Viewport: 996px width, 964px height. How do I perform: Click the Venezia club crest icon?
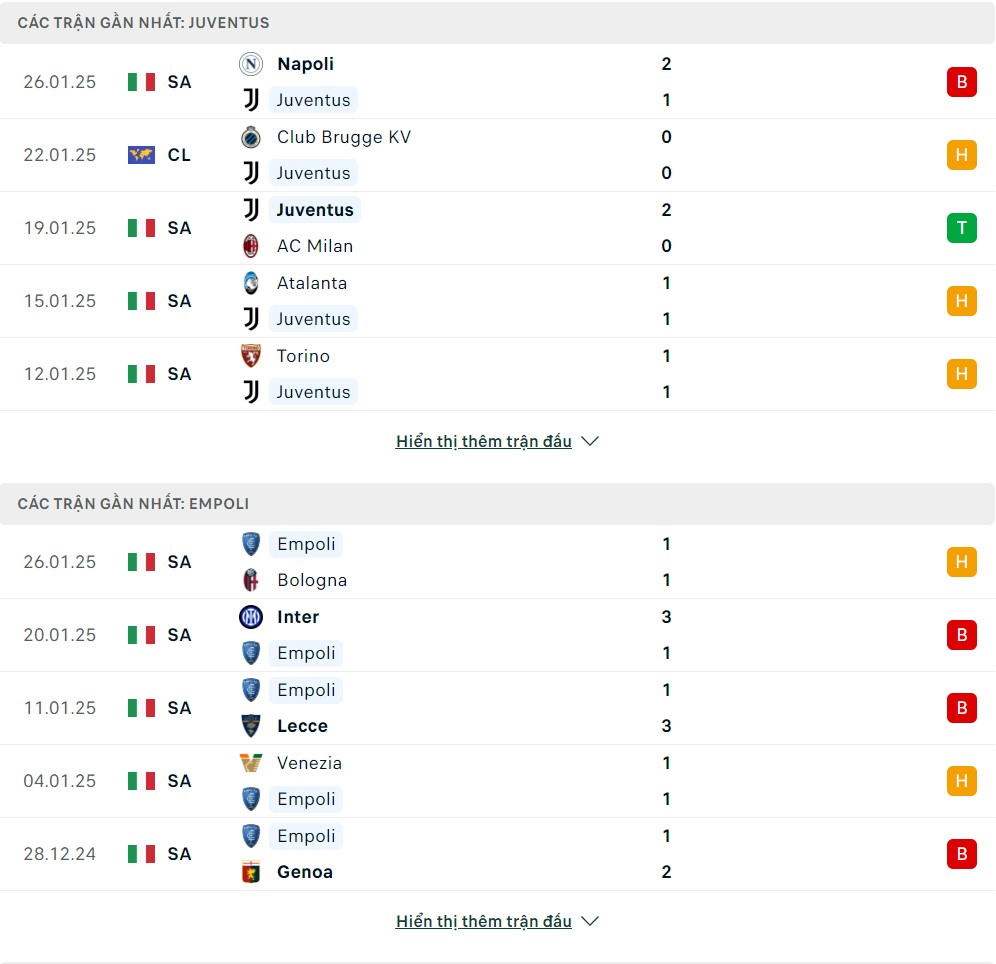(x=251, y=763)
